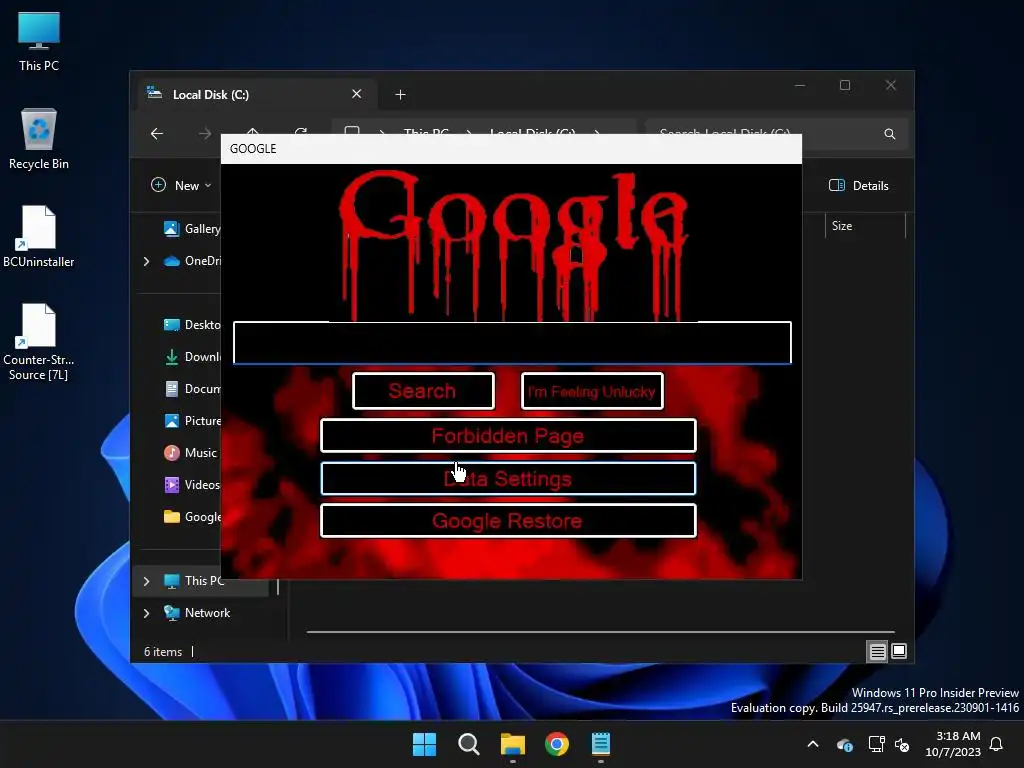Open the Forbidden Page button
Viewport: 1024px width, 768px height.
click(x=508, y=436)
